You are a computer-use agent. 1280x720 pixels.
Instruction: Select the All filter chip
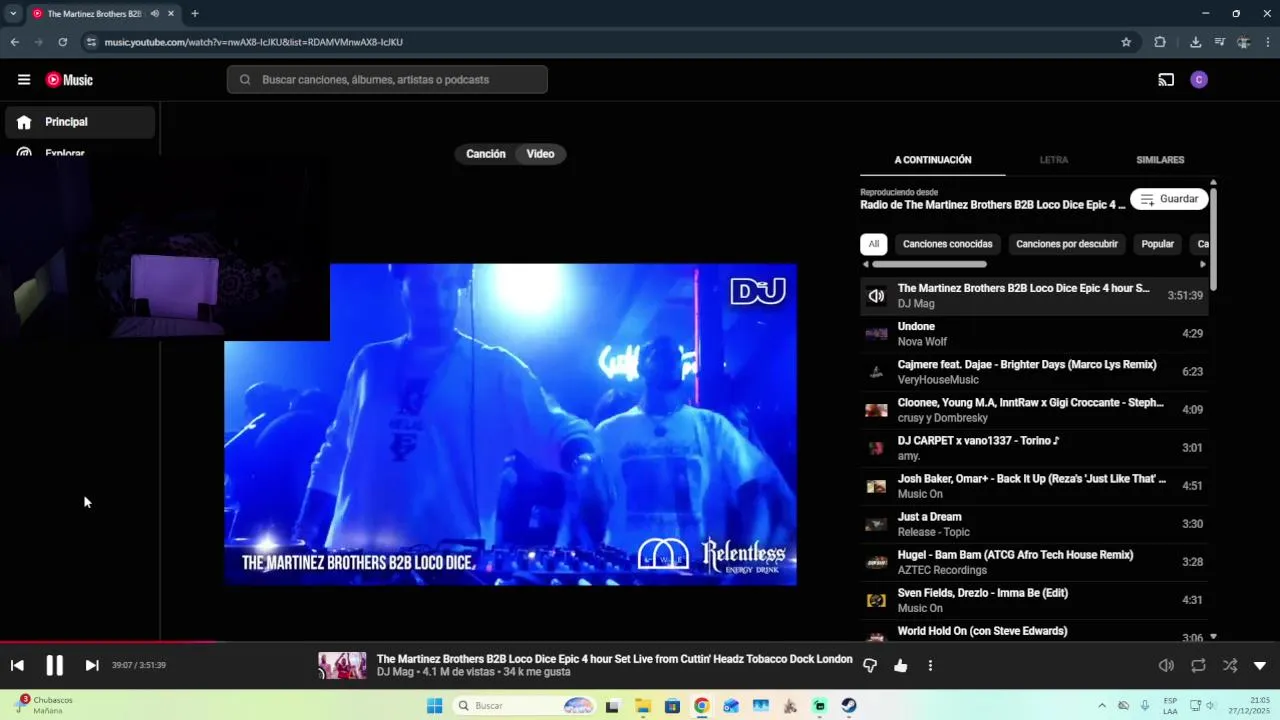tap(874, 244)
